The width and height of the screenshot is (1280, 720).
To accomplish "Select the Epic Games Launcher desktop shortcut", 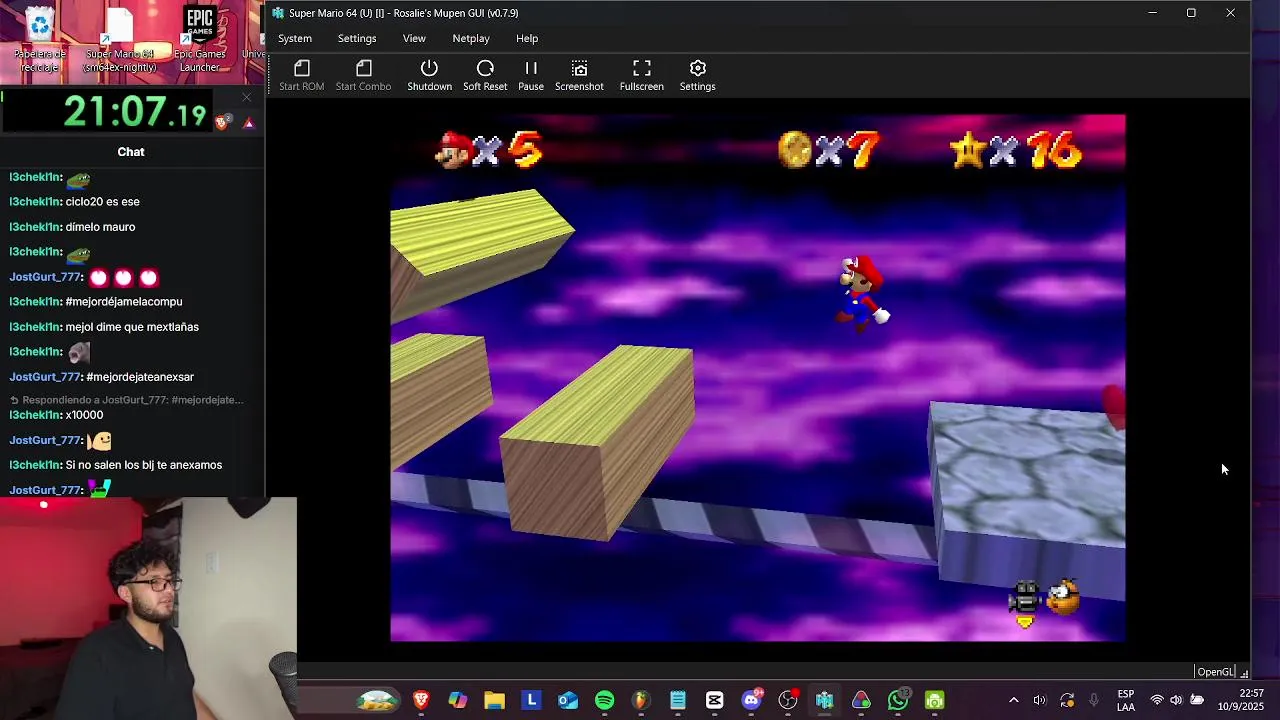I will [x=199, y=40].
